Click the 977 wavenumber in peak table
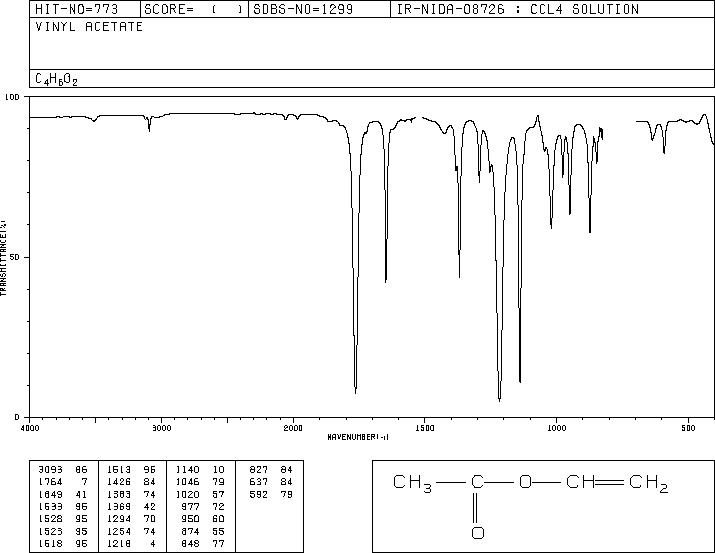 pyautogui.click(x=191, y=506)
